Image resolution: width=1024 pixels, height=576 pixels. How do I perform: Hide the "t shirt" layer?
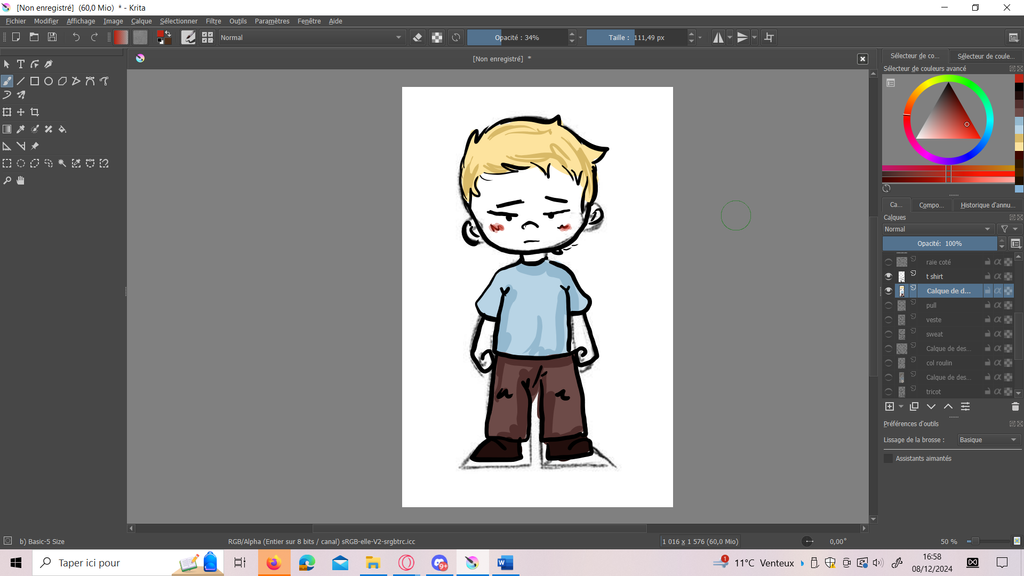pyautogui.click(x=888, y=276)
